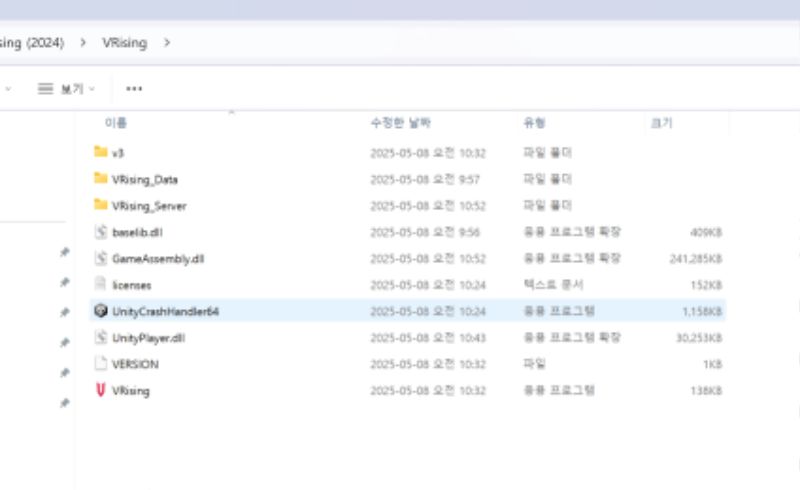Click the 152KB size of licenses

pos(706,285)
